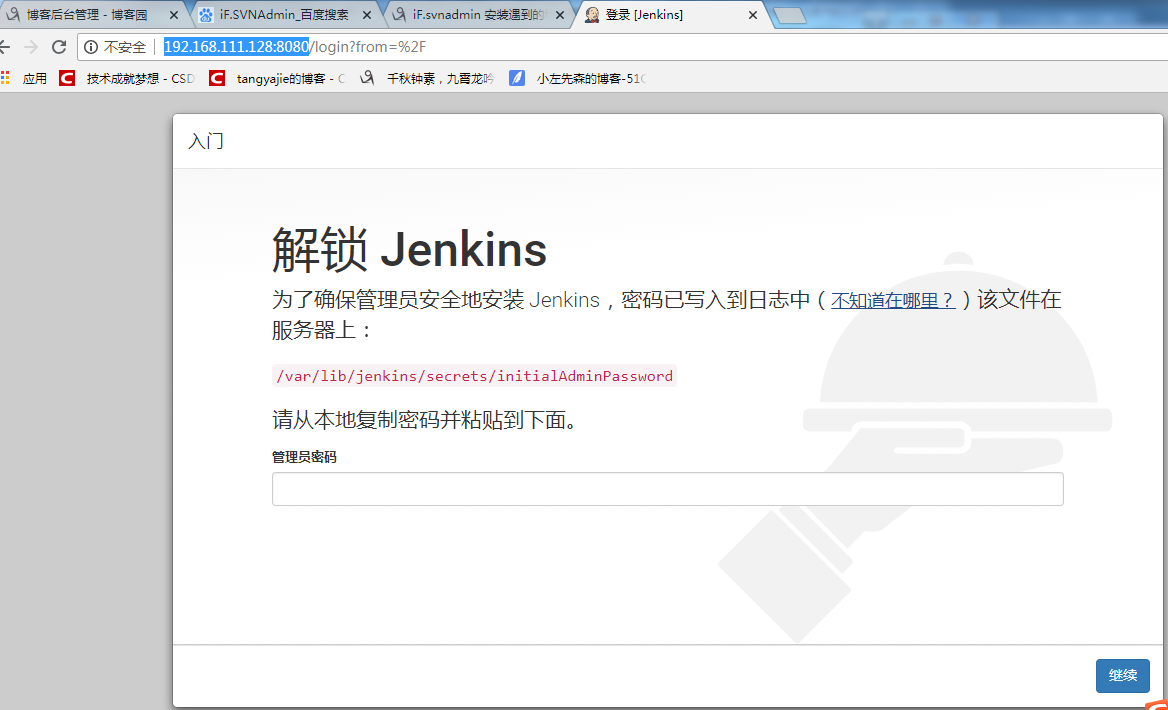Screen dimensions: 1168x710
Task: Click the address bar URL
Action: click(295, 47)
